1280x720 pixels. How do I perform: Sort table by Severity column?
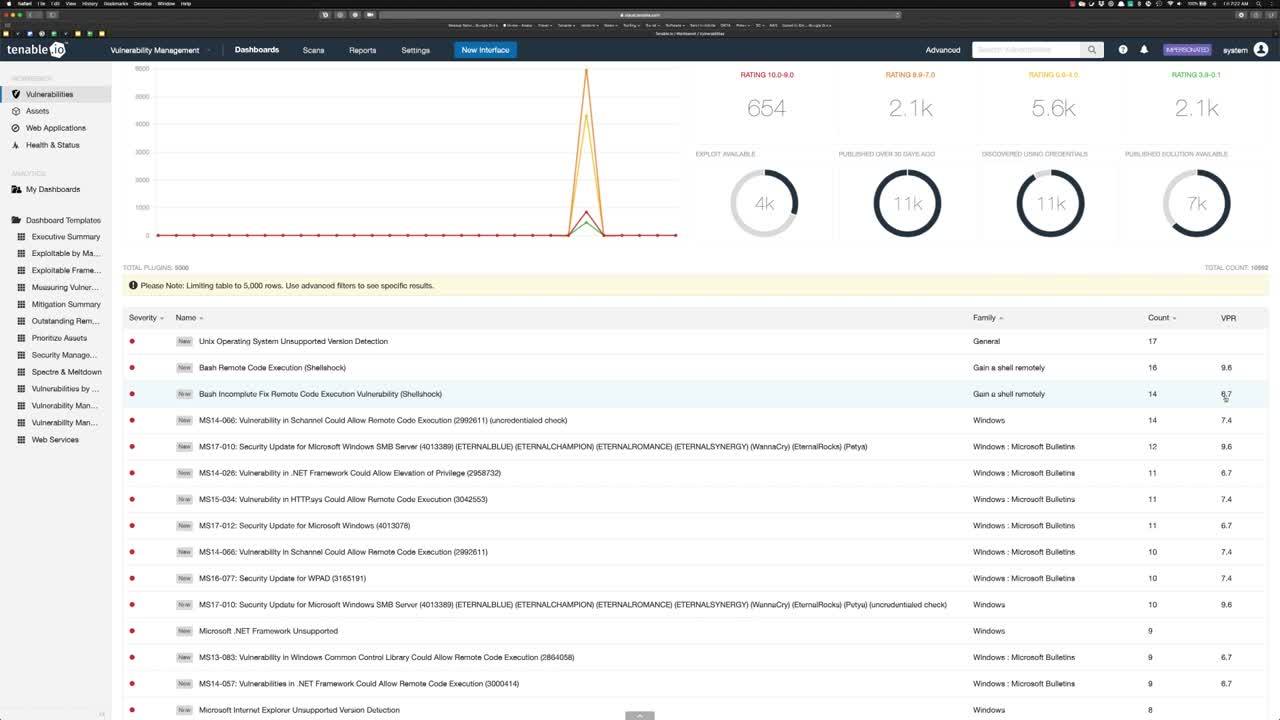pos(146,318)
